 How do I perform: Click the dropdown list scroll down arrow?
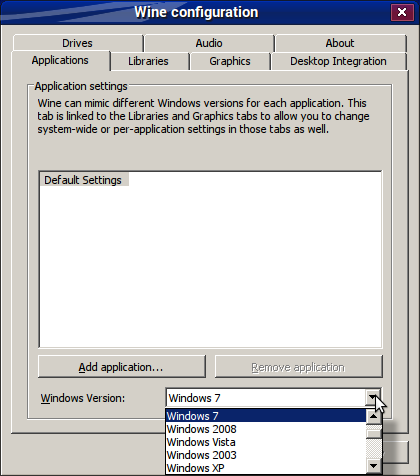point(374,466)
